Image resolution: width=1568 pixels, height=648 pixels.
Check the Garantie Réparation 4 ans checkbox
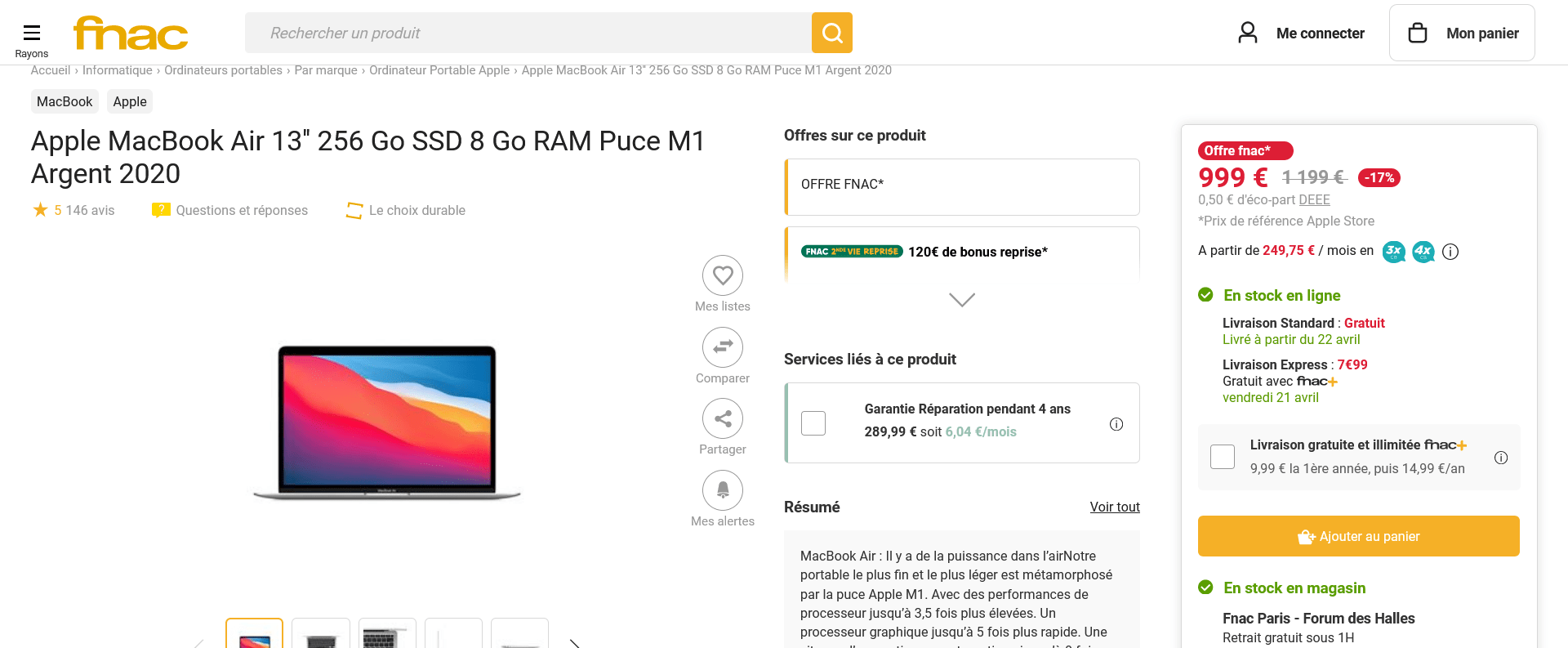pos(813,423)
